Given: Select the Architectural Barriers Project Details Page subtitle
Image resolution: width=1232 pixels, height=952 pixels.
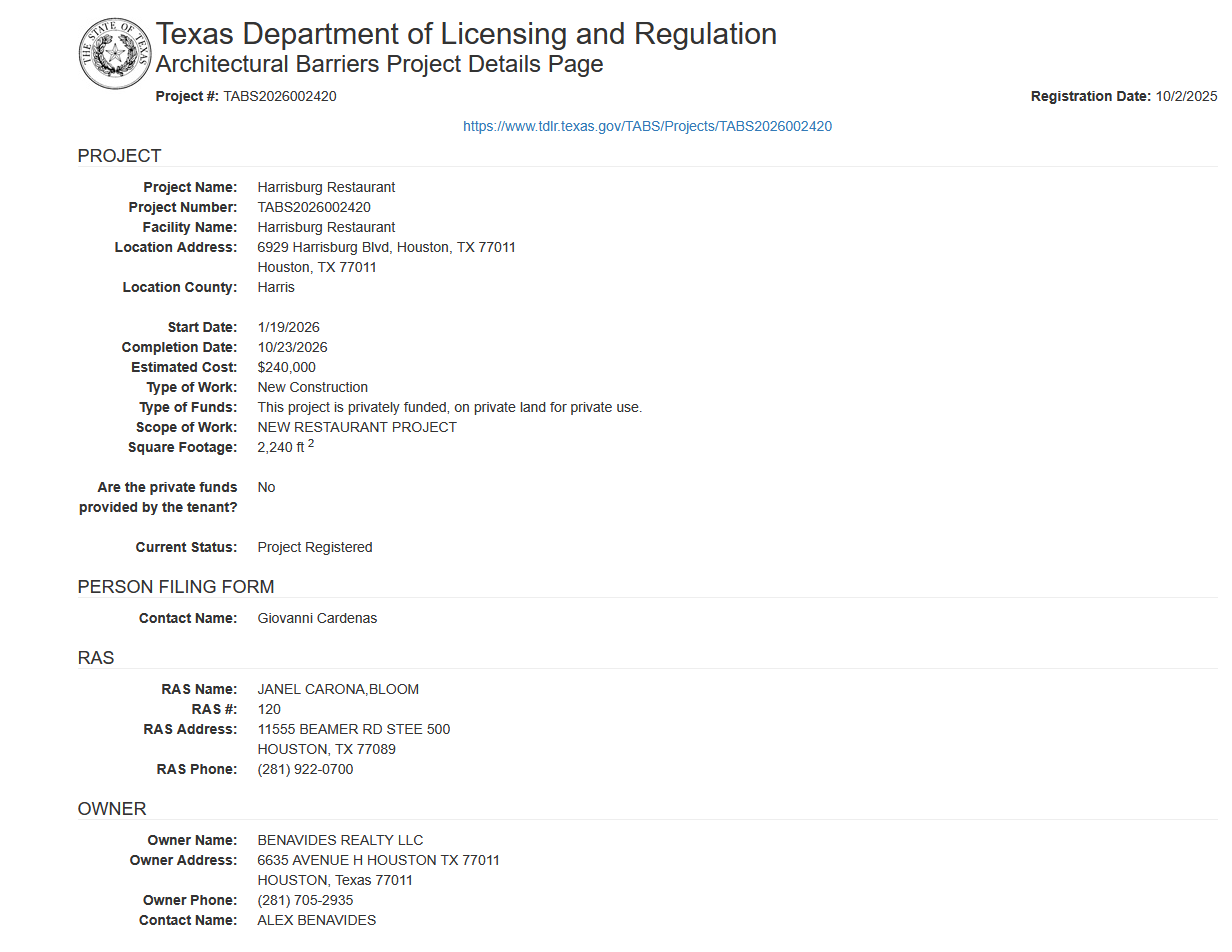Looking at the screenshot, I should pyautogui.click(x=380, y=65).
